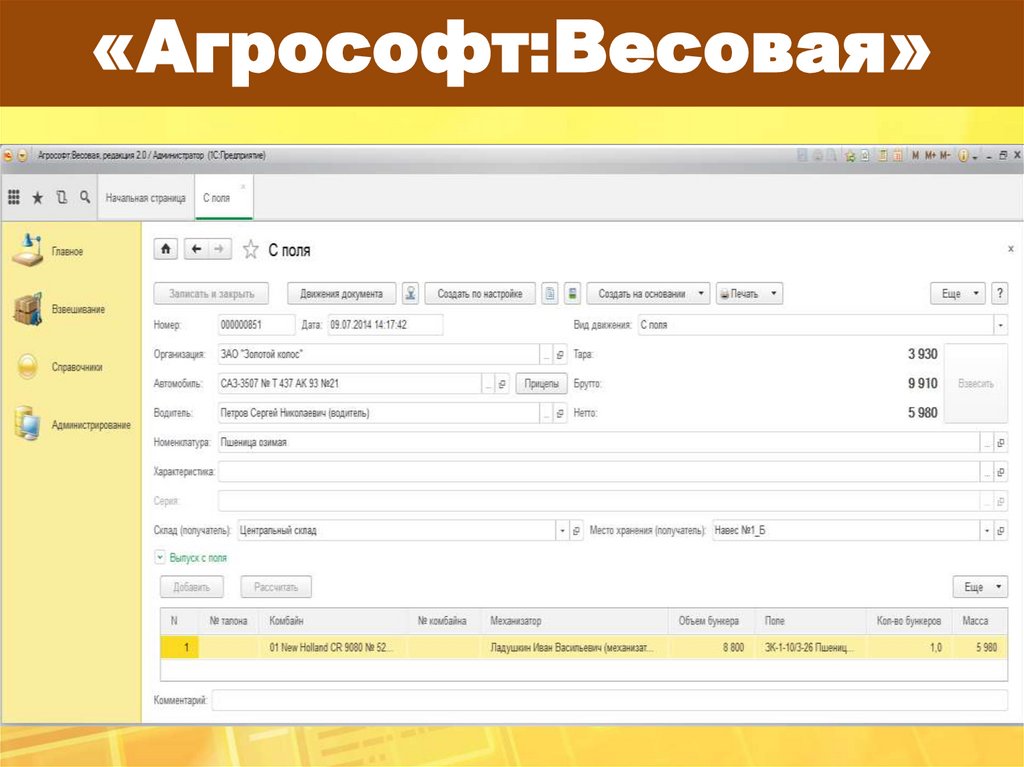Viewport: 1024px width, 767px height.
Task: Open the top Еще dropdown menu
Action: click(x=957, y=293)
